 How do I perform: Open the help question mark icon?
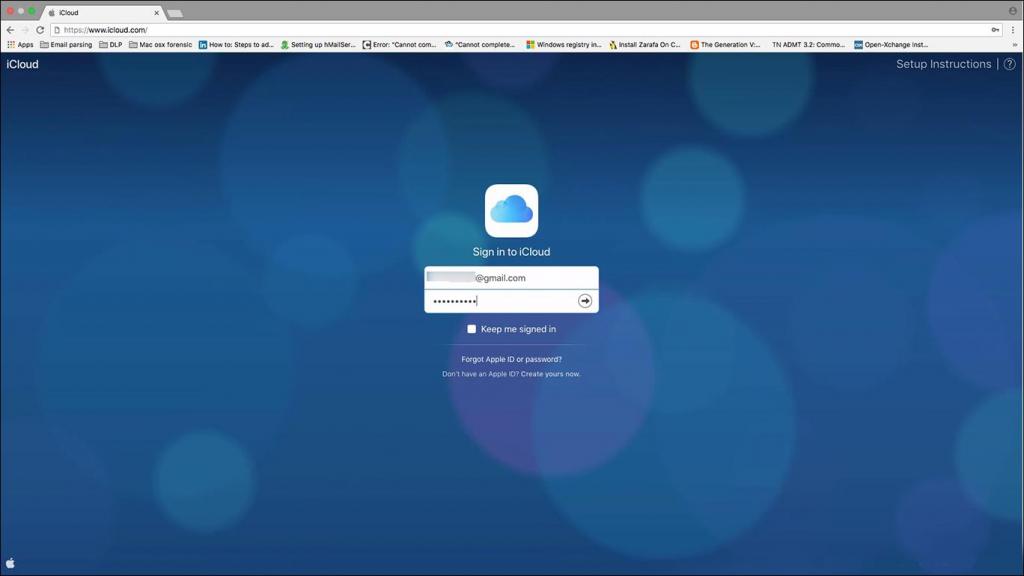(1009, 64)
